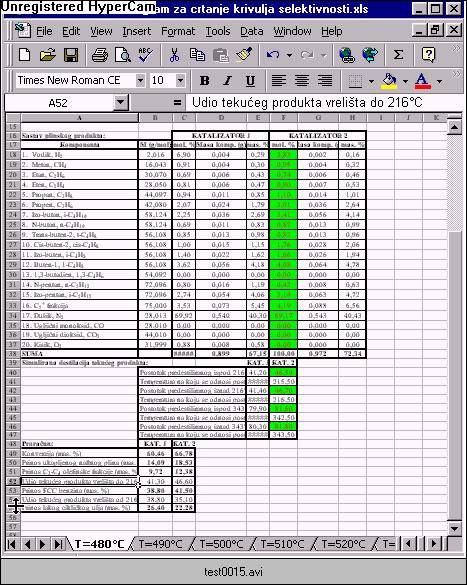Insert a hyperlink with the globe chain icon

tap(347, 55)
